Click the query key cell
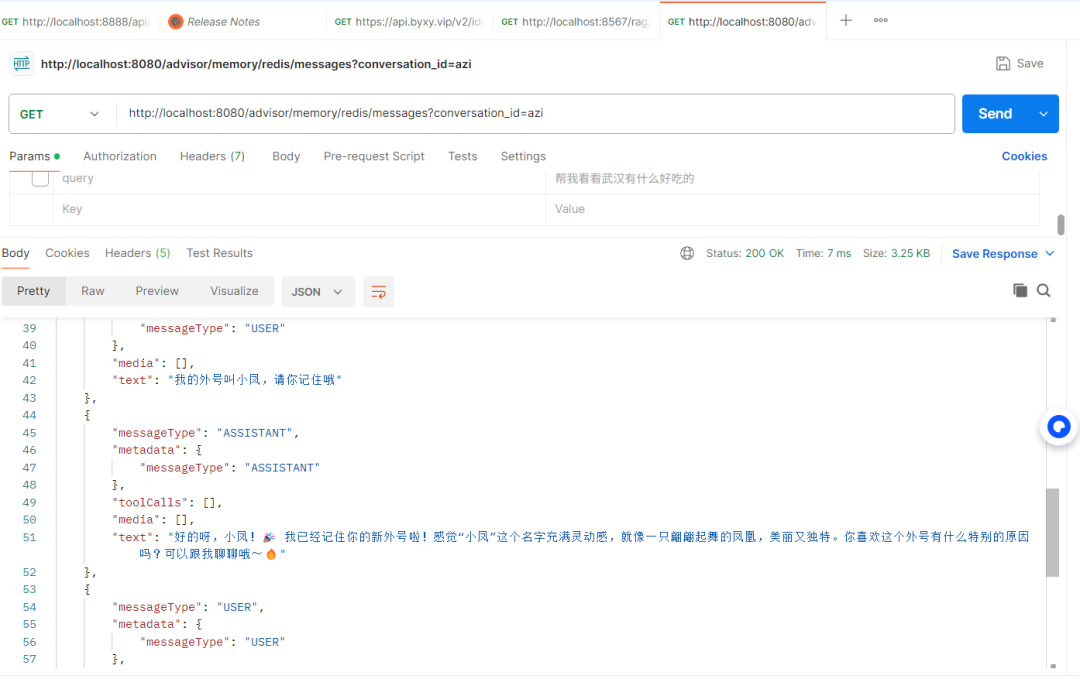This screenshot has height=679, width=1080. 299,178
